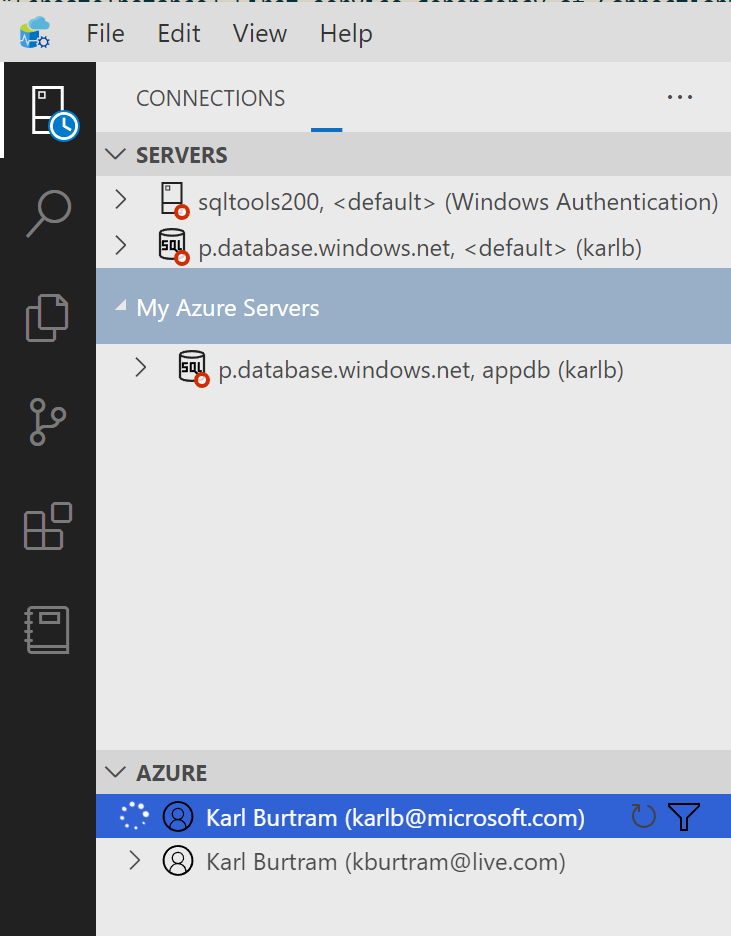This screenshot has height=936, width=731.
Task: Select p.database.windows.net, appdb (karlb) entry
Action: pos(413,369)
